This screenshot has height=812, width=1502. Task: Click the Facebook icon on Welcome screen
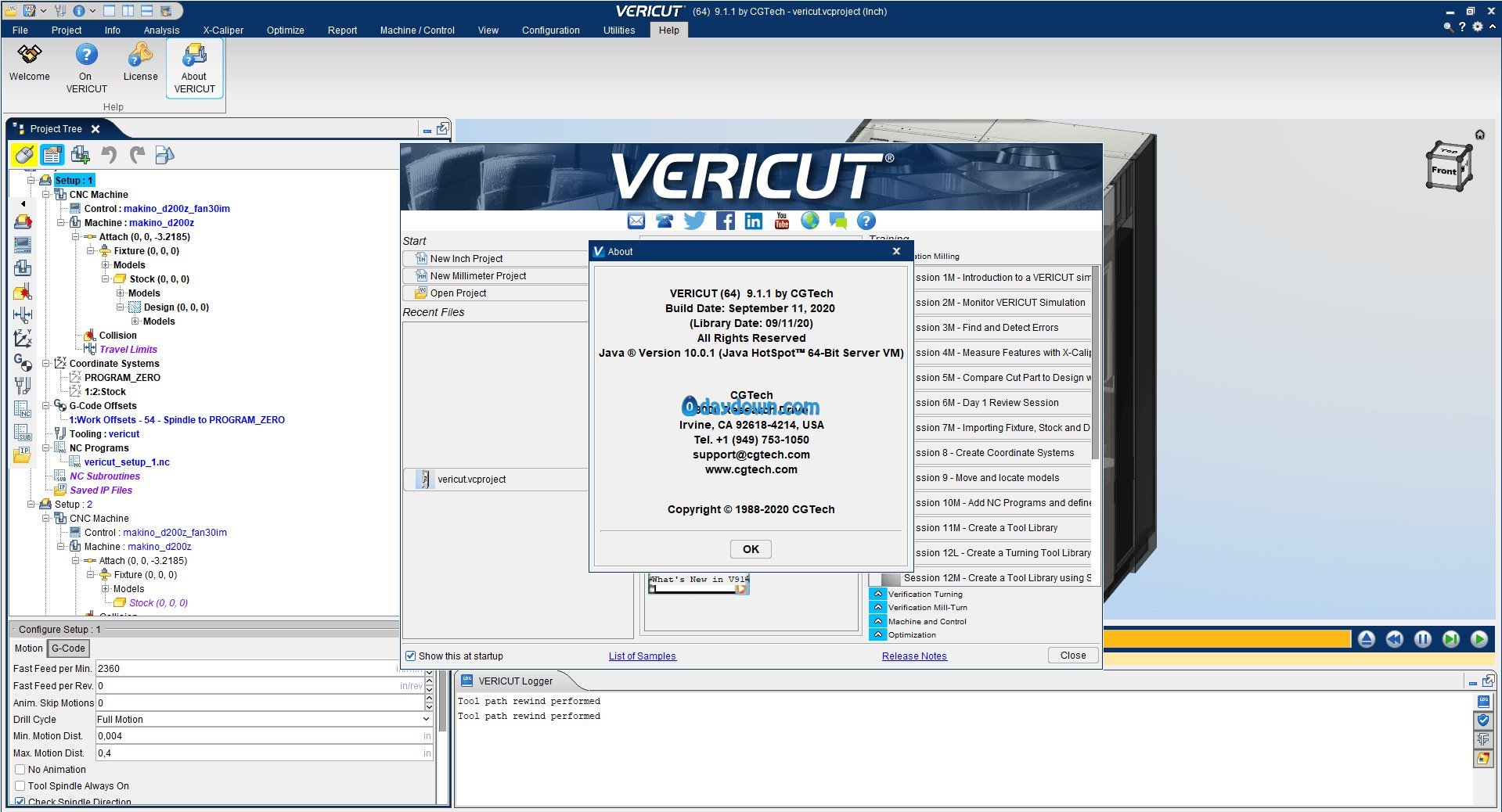(725, 221)
